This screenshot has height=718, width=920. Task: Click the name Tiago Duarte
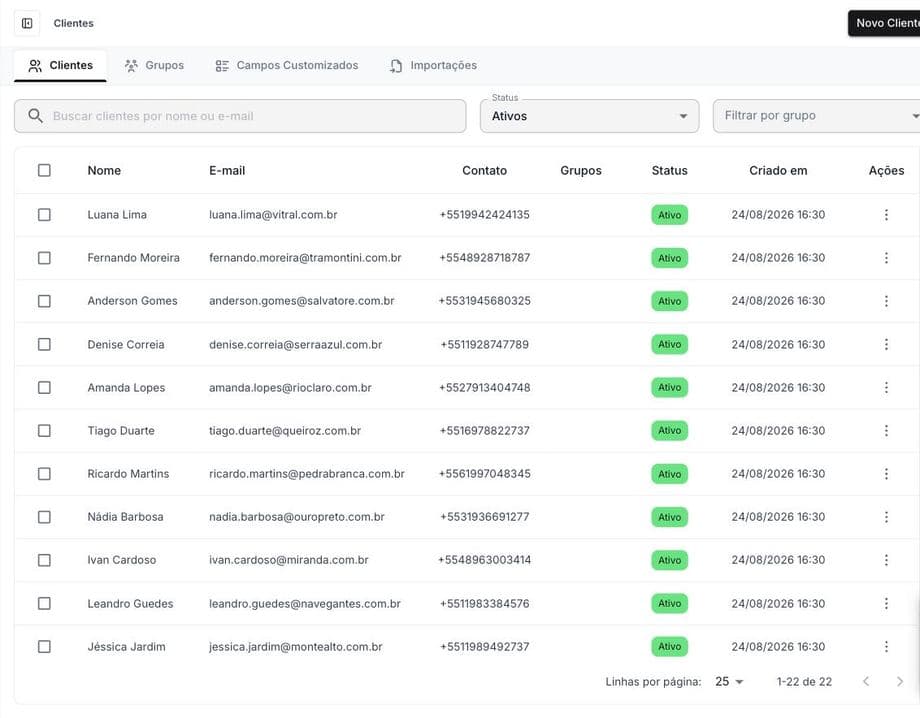[x=121, y=431]
